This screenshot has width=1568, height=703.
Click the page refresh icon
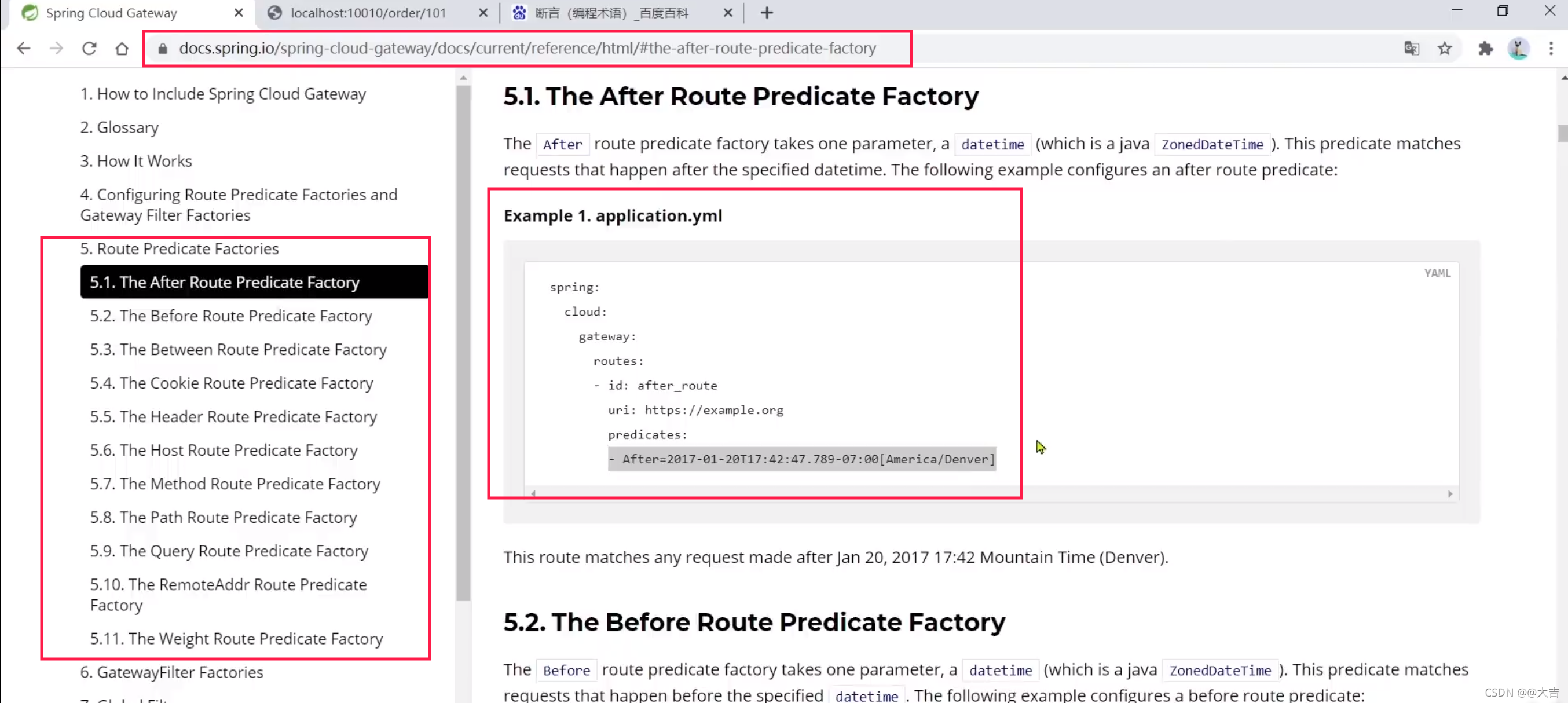click(90, 48)
